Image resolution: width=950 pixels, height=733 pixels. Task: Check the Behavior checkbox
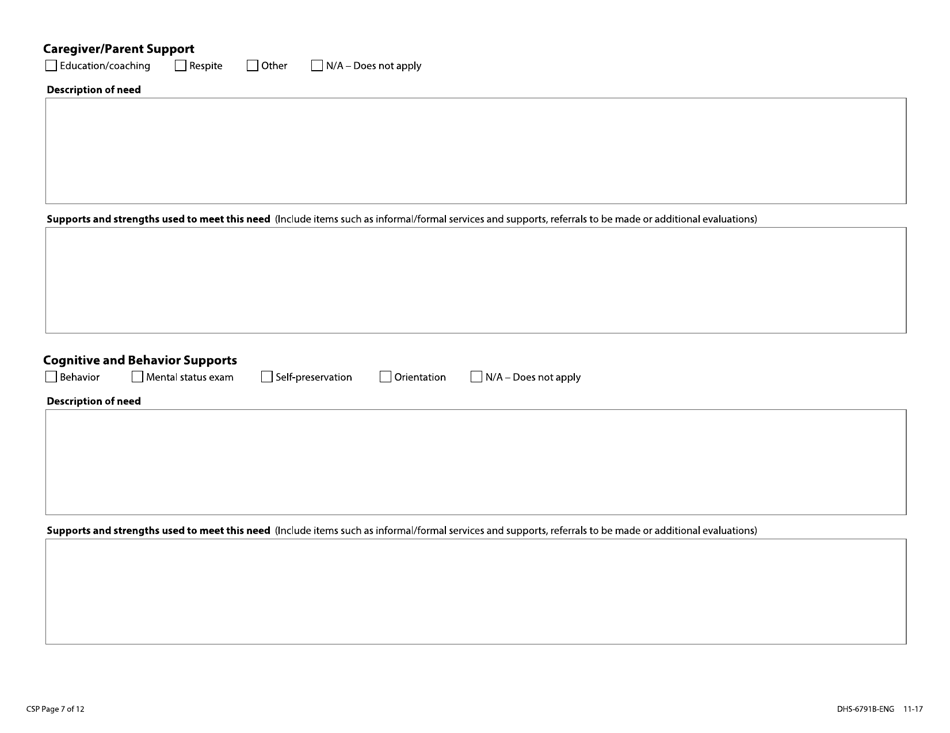[x=50, y=377]
